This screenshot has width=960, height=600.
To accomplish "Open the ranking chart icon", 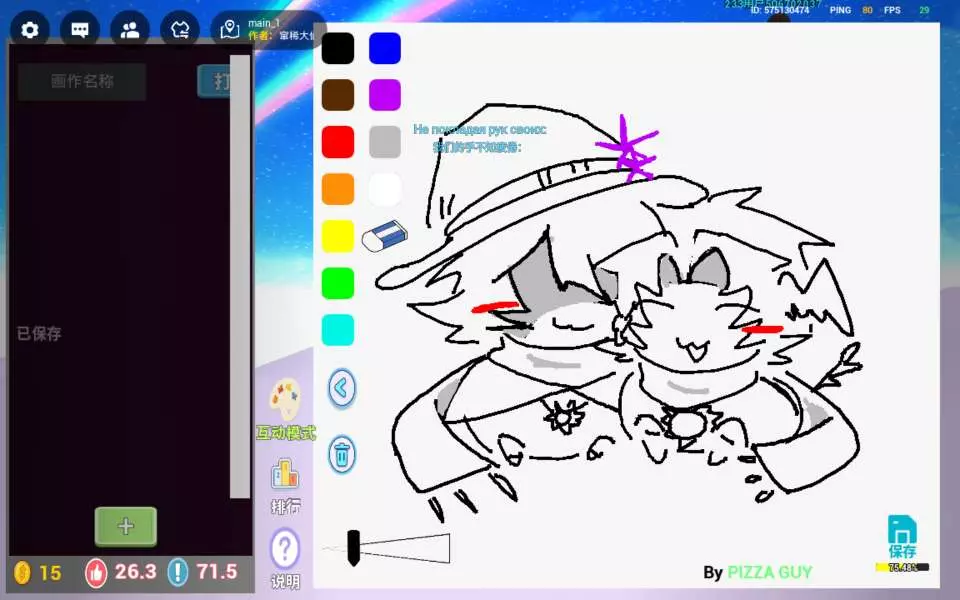I will [x=285, y=474].
